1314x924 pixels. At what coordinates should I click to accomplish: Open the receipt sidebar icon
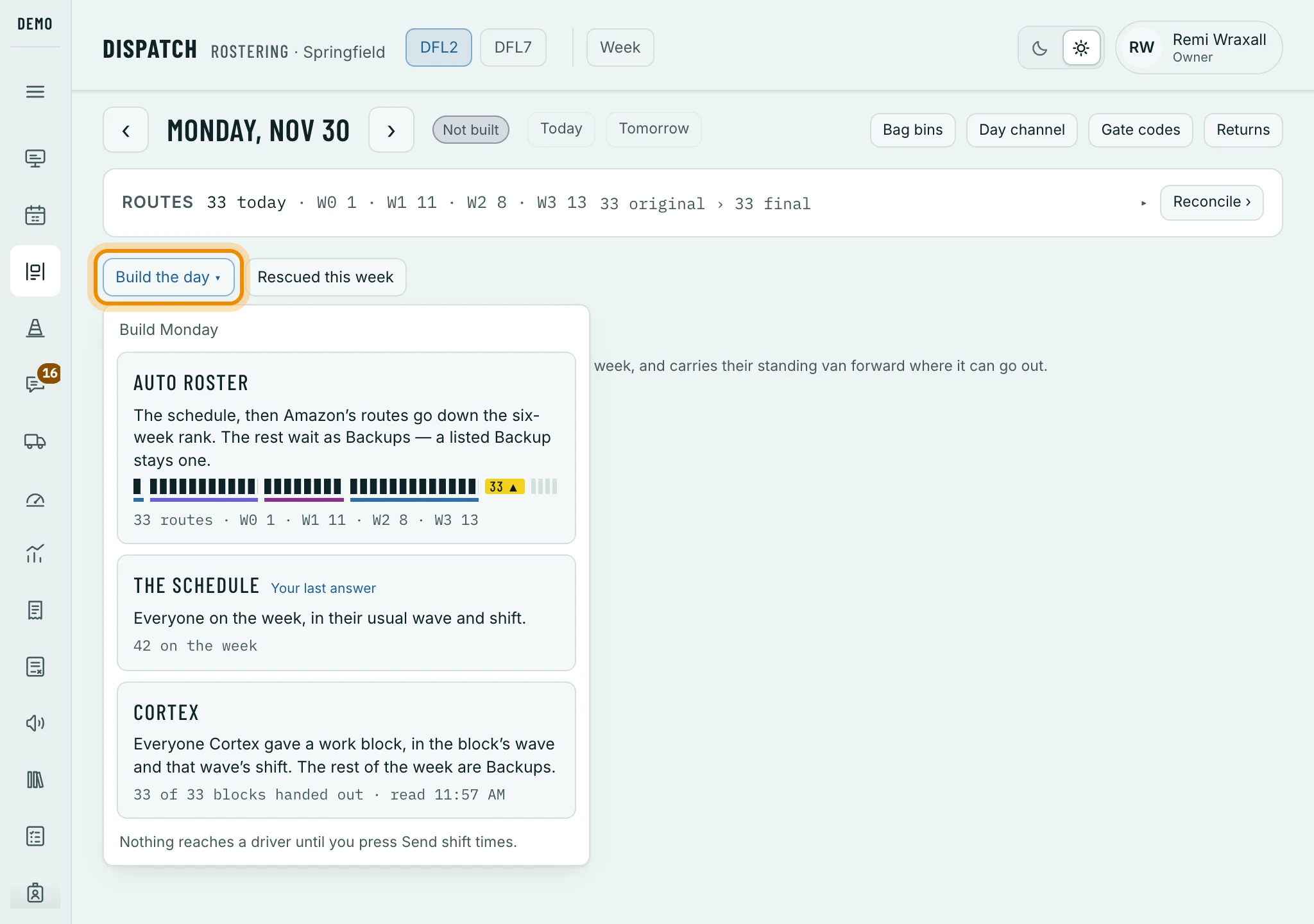tap(35, 610)
